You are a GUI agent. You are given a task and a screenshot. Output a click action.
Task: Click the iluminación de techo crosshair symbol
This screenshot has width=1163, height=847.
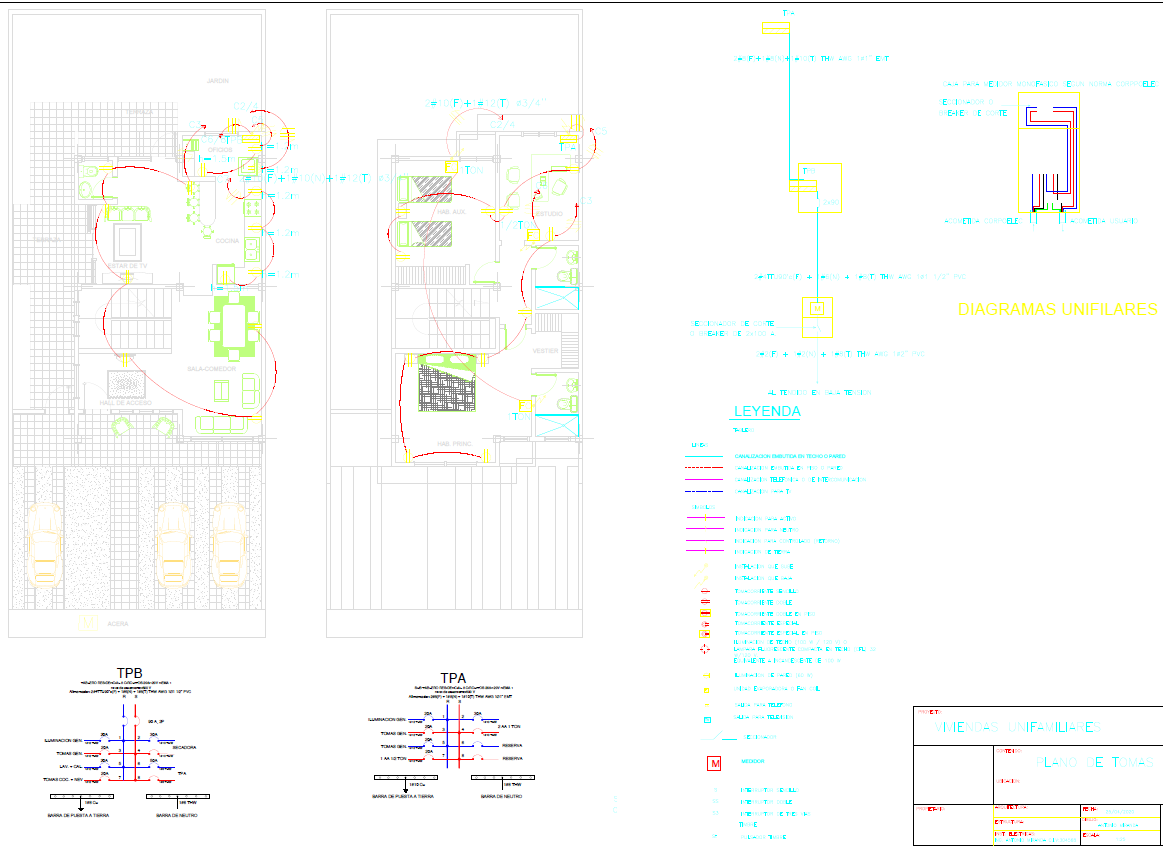point(704,648)
